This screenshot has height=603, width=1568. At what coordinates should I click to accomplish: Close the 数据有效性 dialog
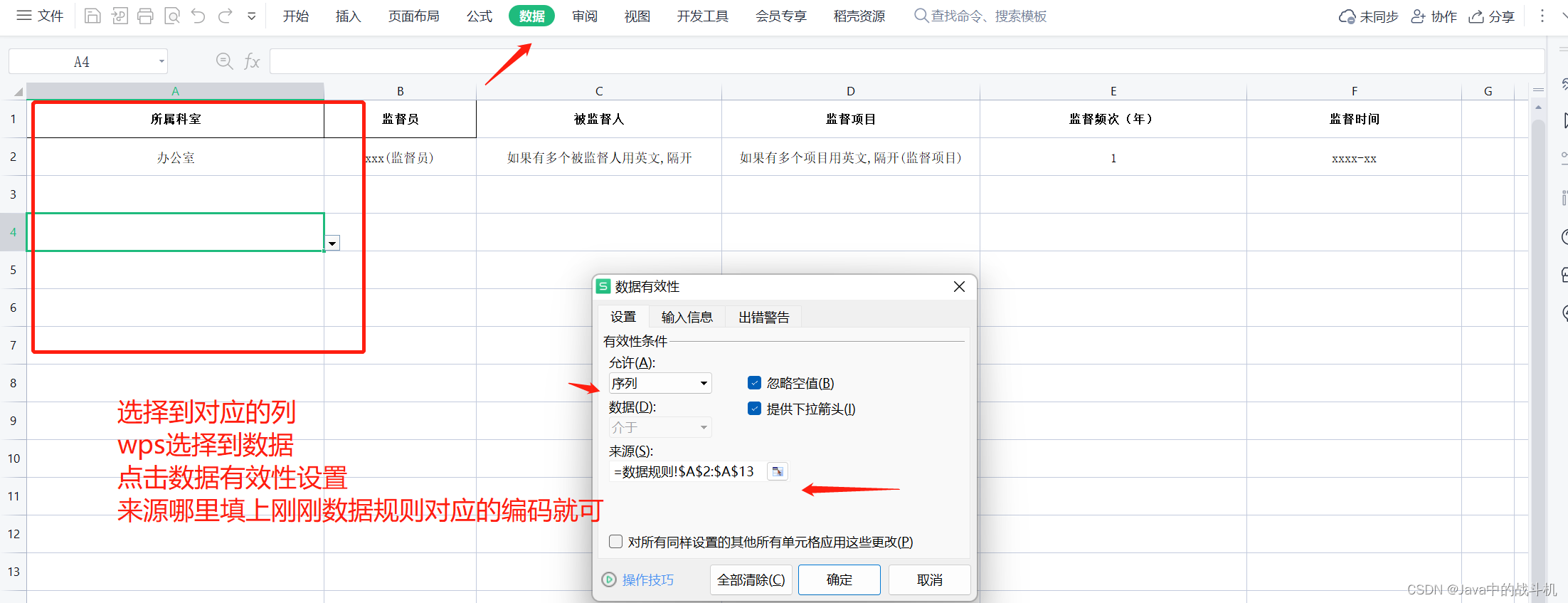pos(959,286)
